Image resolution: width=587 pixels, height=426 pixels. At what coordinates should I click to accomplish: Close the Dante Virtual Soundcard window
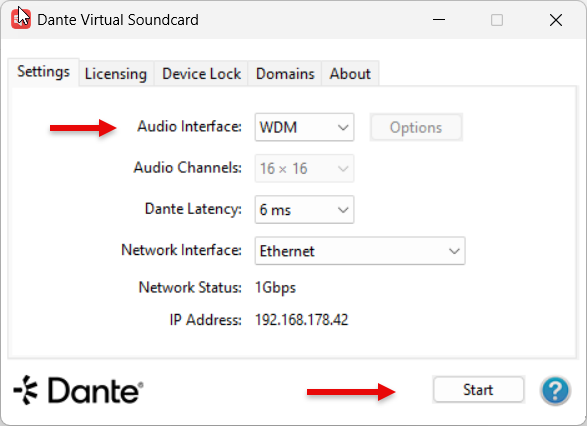click(x=556, y=20)
